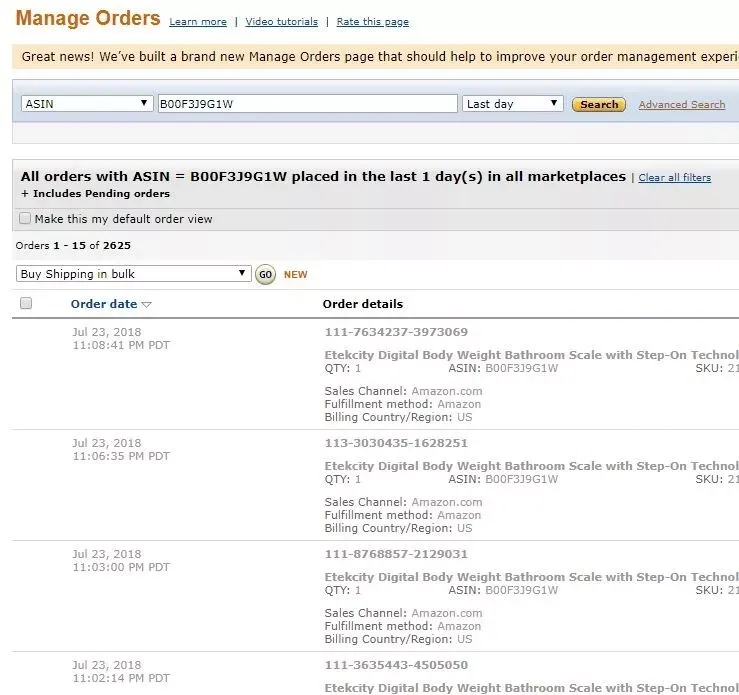Click Etekcity scale product title in order 113-3030435-1628251
Image resolution: width=739 pixels, height=695 pixels.
[532, 466]
